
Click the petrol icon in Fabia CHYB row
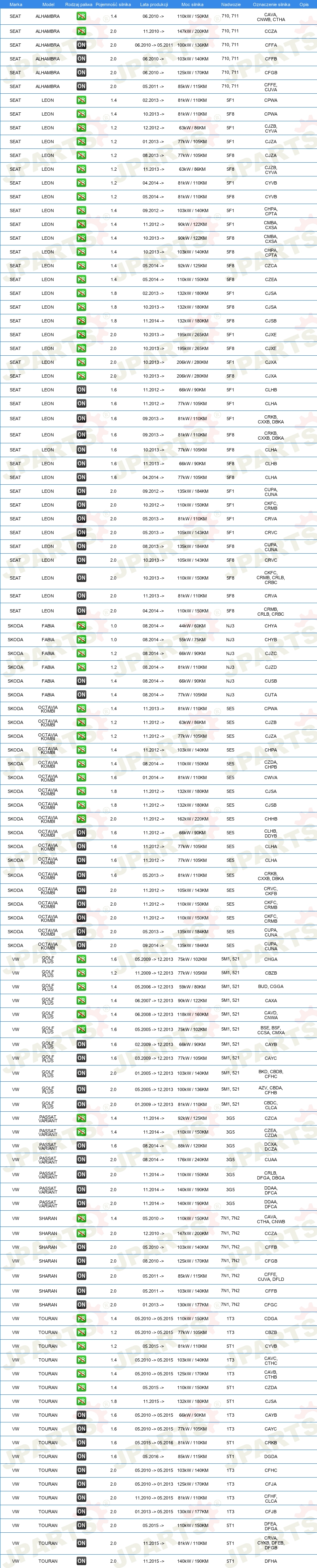pos(81,640)
